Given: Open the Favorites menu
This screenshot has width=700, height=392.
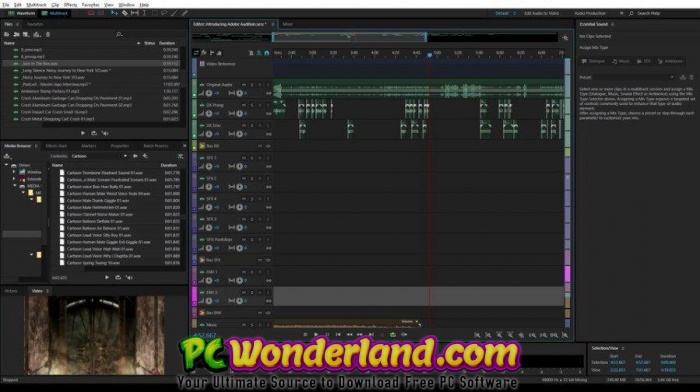Looking at the screenshot, I should pos(91,4).
